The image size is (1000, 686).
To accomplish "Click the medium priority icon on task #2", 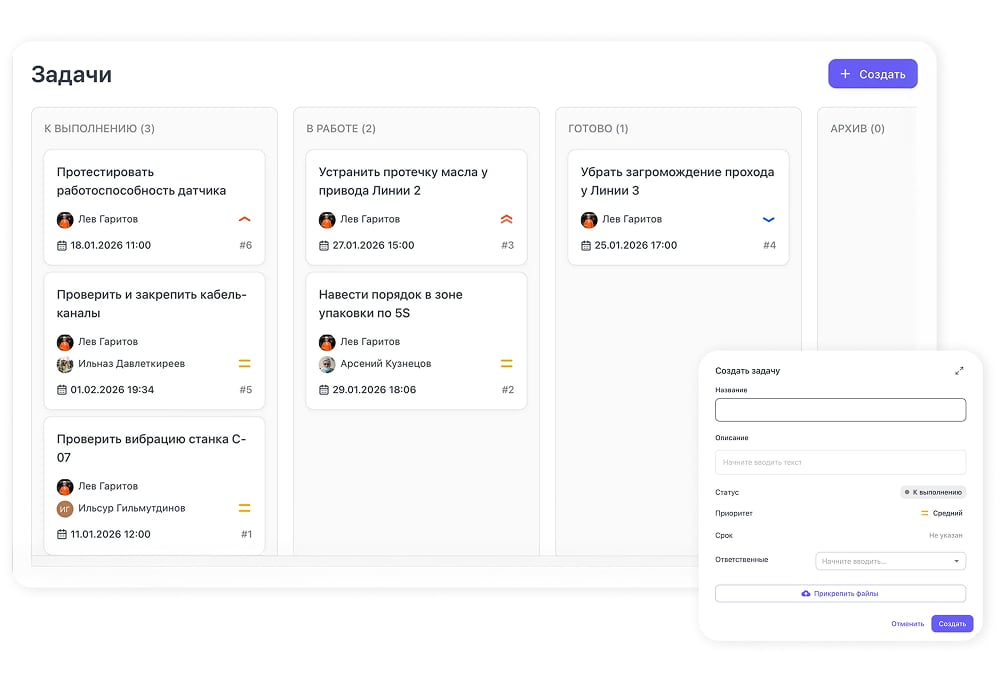I will (x=506, y=363).
